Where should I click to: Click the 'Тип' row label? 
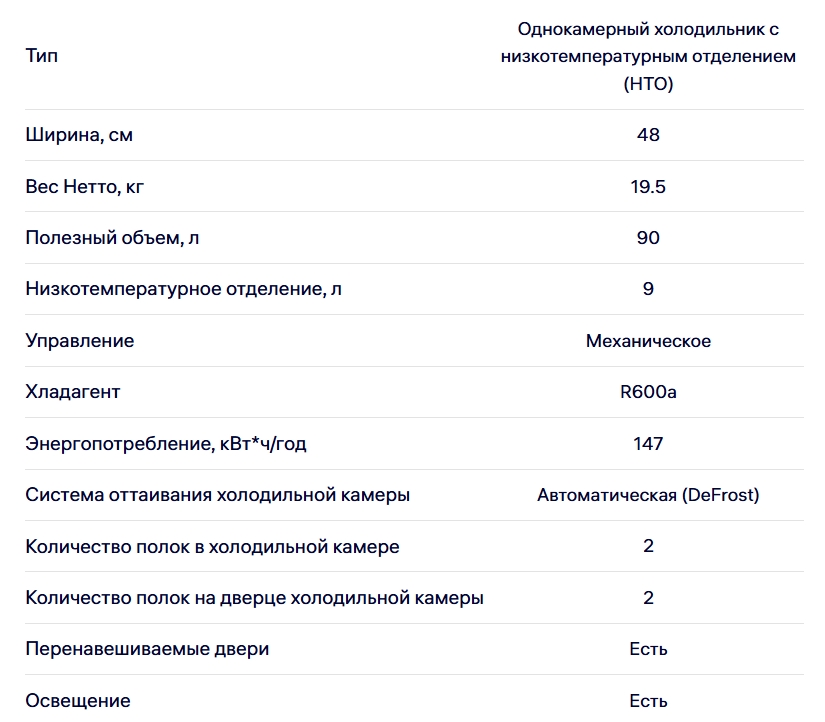(42, 55)
